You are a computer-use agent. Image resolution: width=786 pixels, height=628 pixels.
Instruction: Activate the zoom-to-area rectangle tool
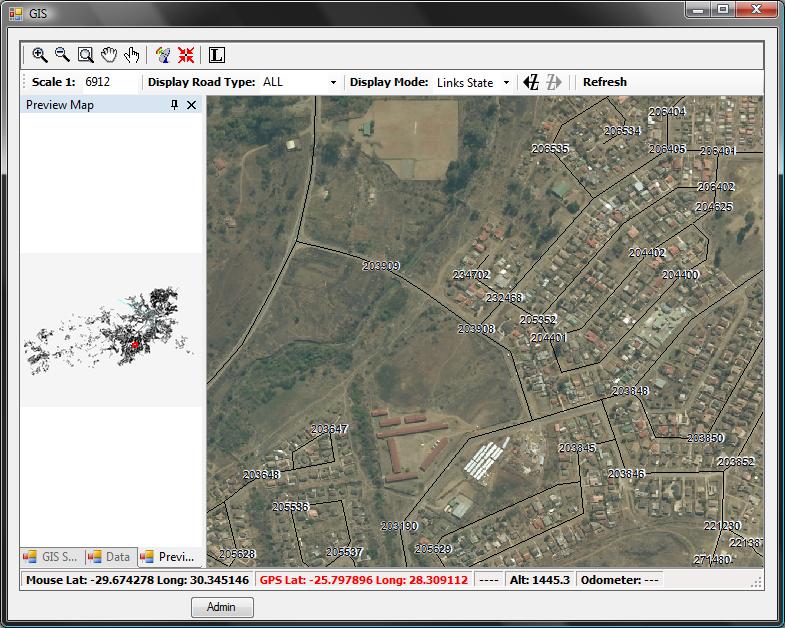coord(86,56)
